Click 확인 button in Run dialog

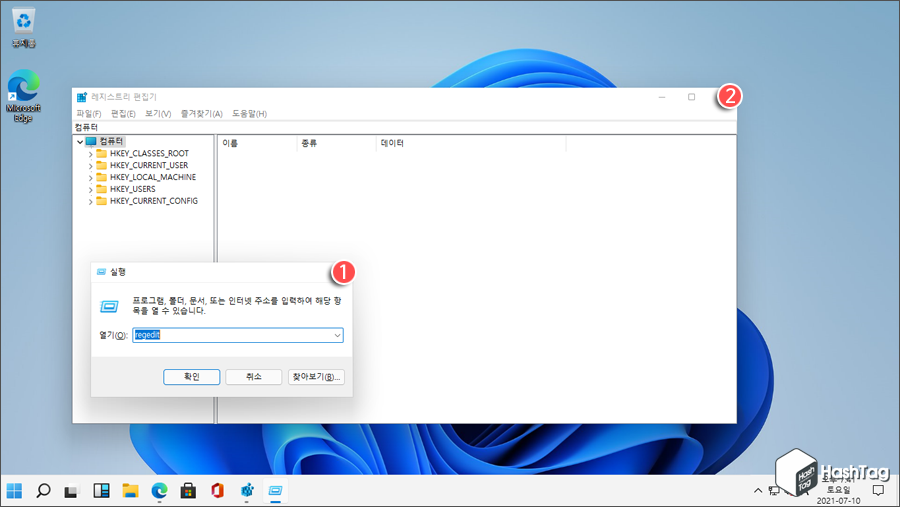click(192, 377)
